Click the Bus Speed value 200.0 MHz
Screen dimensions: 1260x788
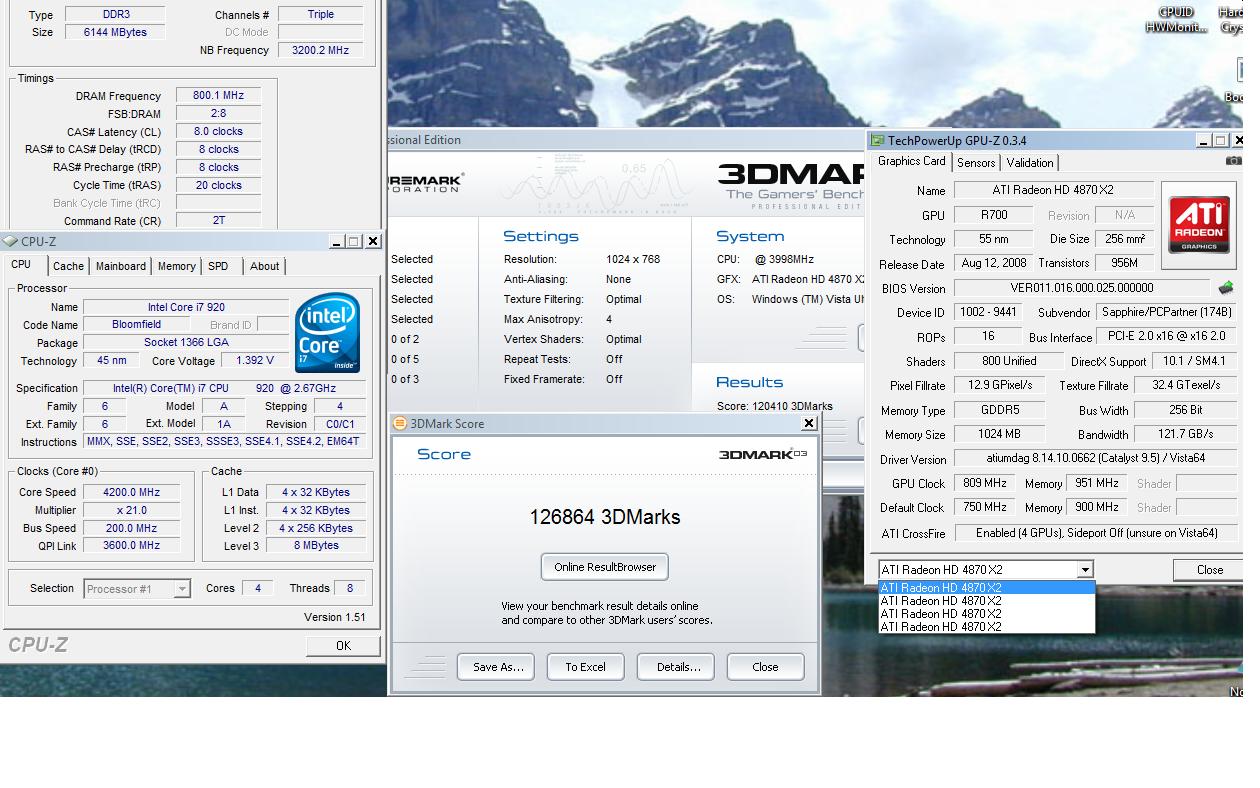132,528
